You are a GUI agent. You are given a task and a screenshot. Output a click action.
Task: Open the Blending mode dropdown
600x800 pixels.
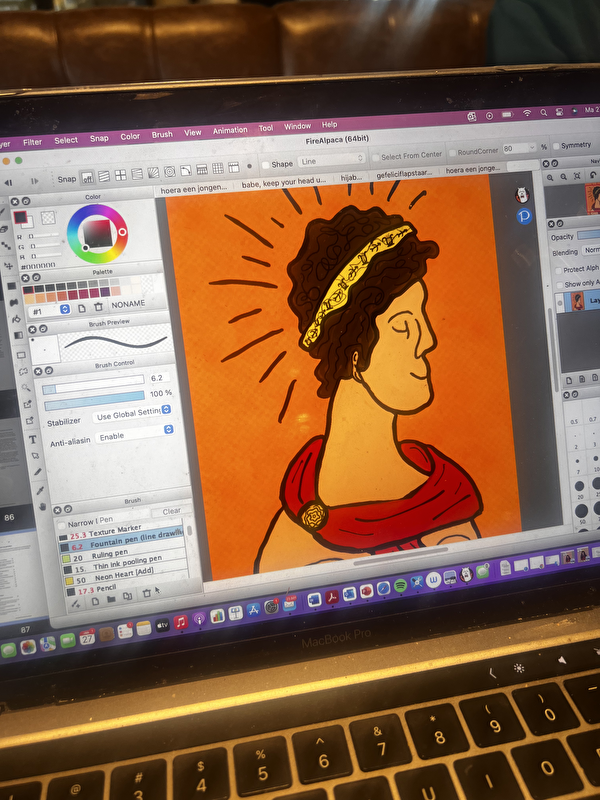(x=591, y=250)
